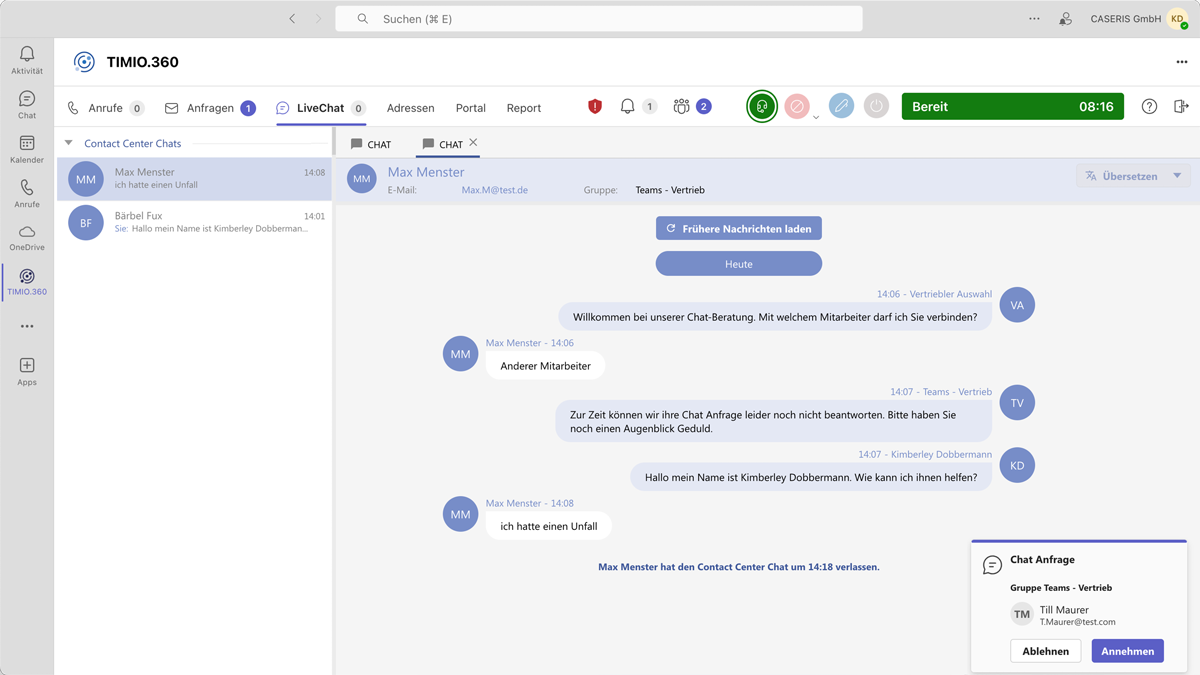Click the Suchen search field

(600, 19)
